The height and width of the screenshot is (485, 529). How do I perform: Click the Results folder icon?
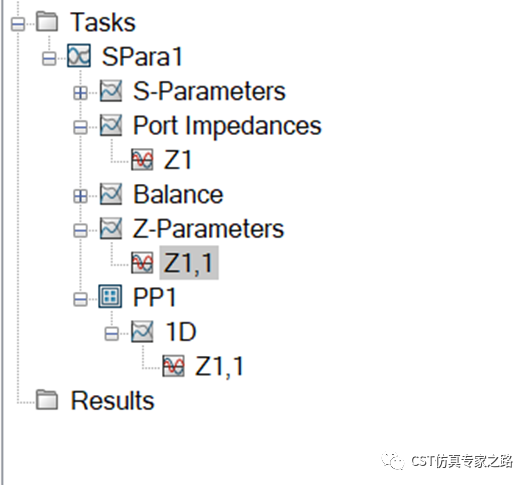click(x=47, y=400)
